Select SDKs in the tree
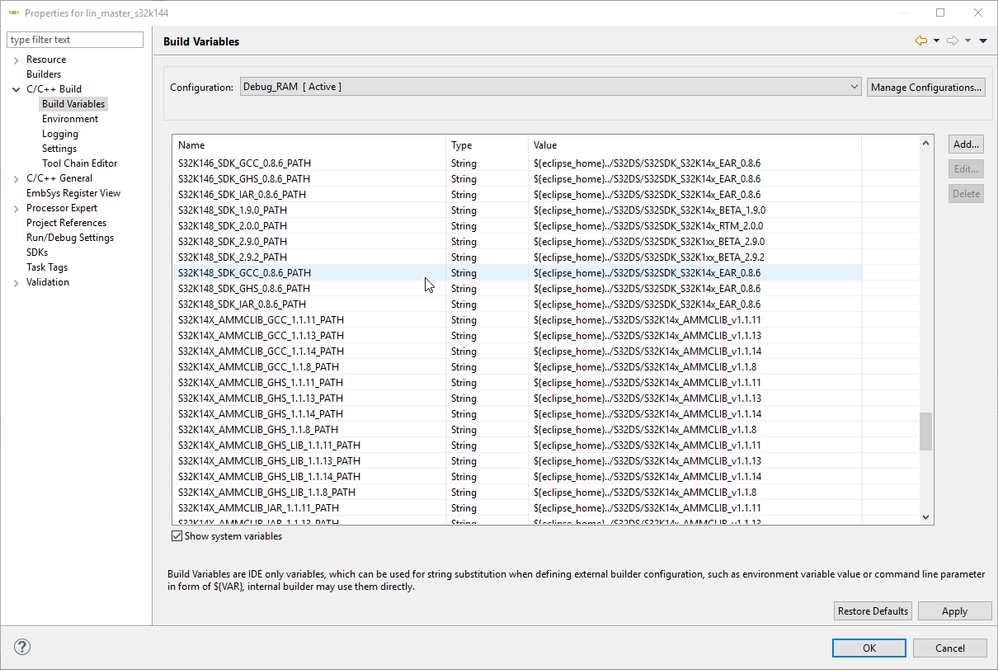This screenshot has width=998, height=670. [x=37, y=253]
